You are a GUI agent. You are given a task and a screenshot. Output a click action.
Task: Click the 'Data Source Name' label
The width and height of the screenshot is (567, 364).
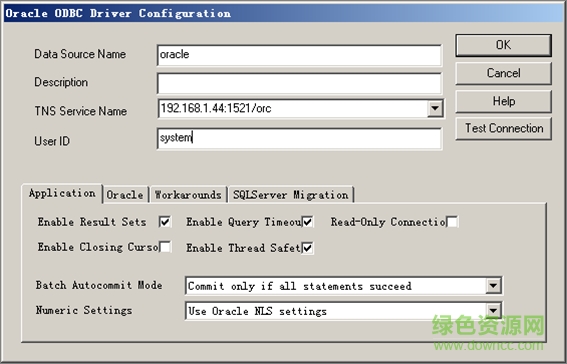pos(80,54)
